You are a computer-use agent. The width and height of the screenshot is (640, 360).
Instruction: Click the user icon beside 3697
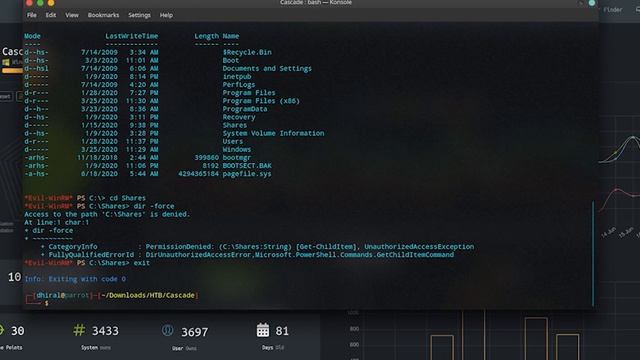coord(167,330)
